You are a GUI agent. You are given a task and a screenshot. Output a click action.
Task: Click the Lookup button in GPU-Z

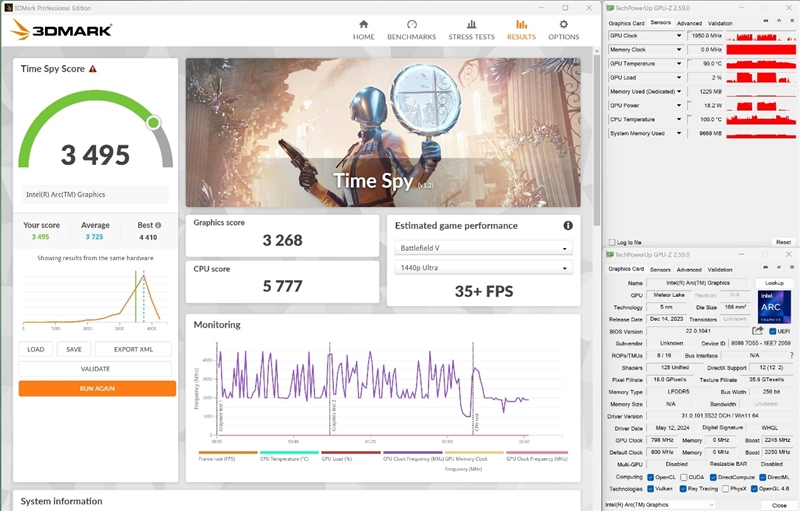point(774,283)
